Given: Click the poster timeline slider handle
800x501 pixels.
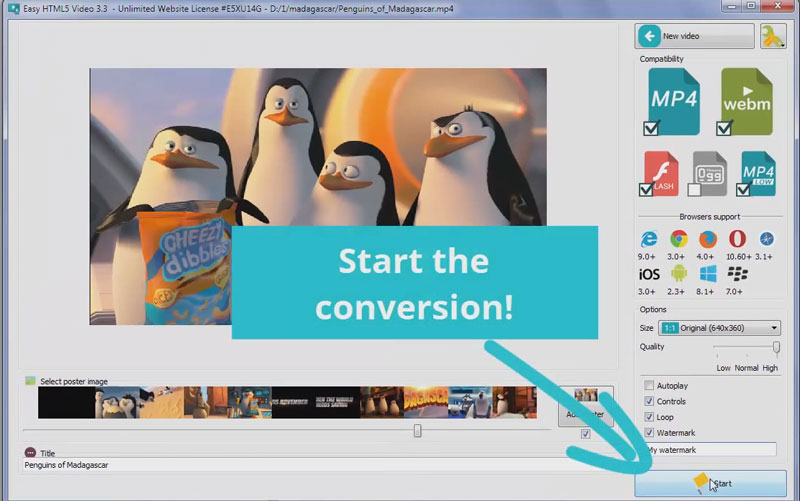Looking at the screenshot, I should [417, 431].
